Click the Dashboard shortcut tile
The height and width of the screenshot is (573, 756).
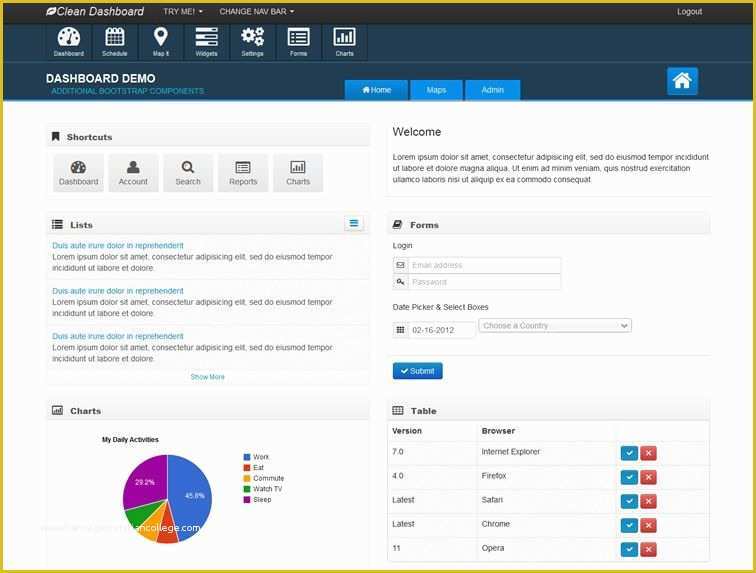pyautogui.click(x=78, y=173)
